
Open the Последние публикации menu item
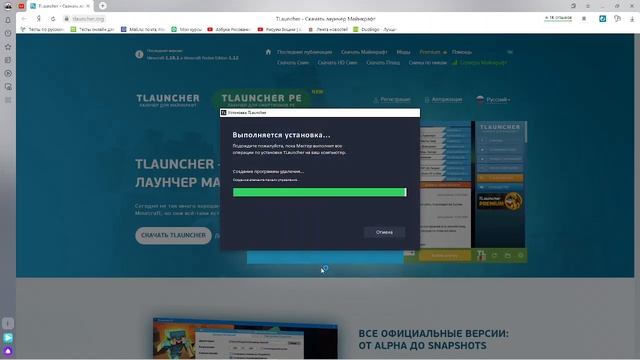click(x=304, y=52)
